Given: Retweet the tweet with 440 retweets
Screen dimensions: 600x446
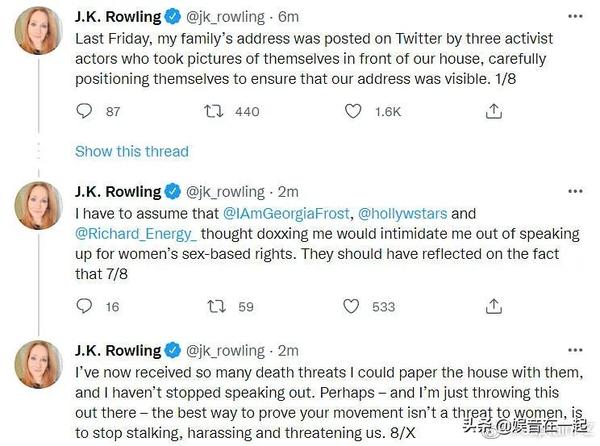Looking at the screenshot, I should point(213,112).
